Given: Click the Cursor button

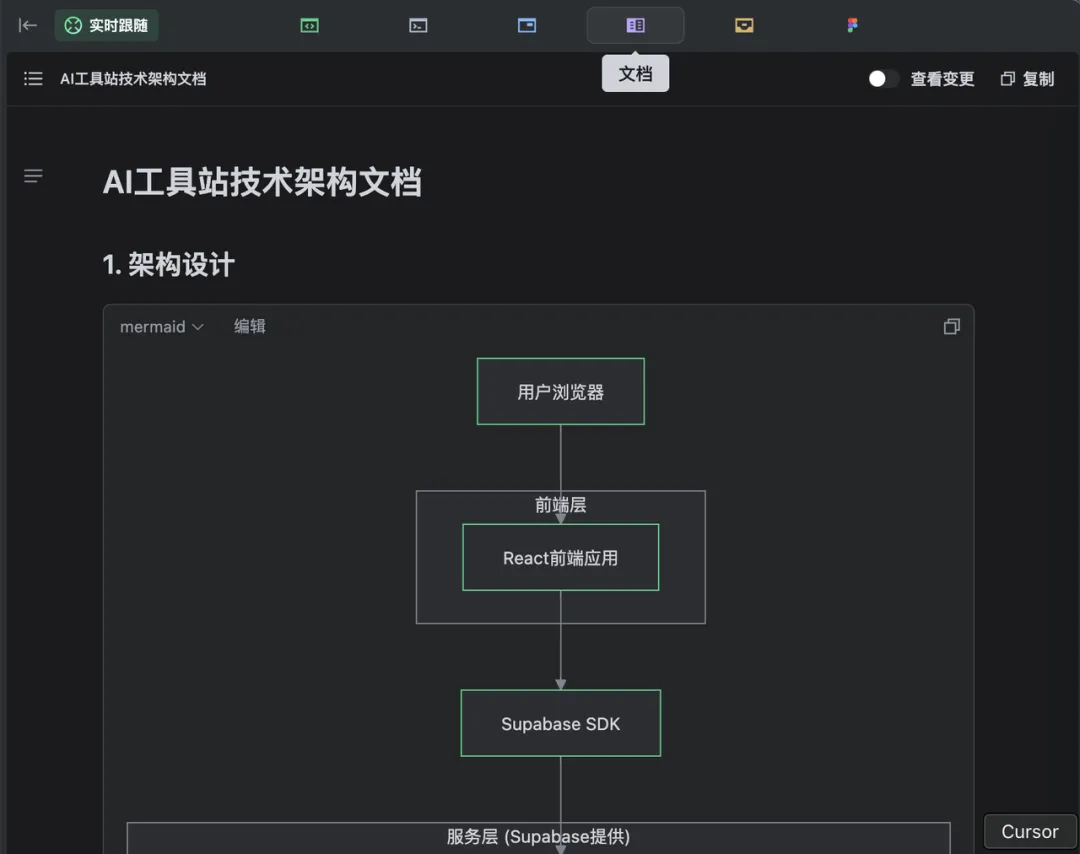Looking at the screenshot, I should click(x=1030, y=832).
